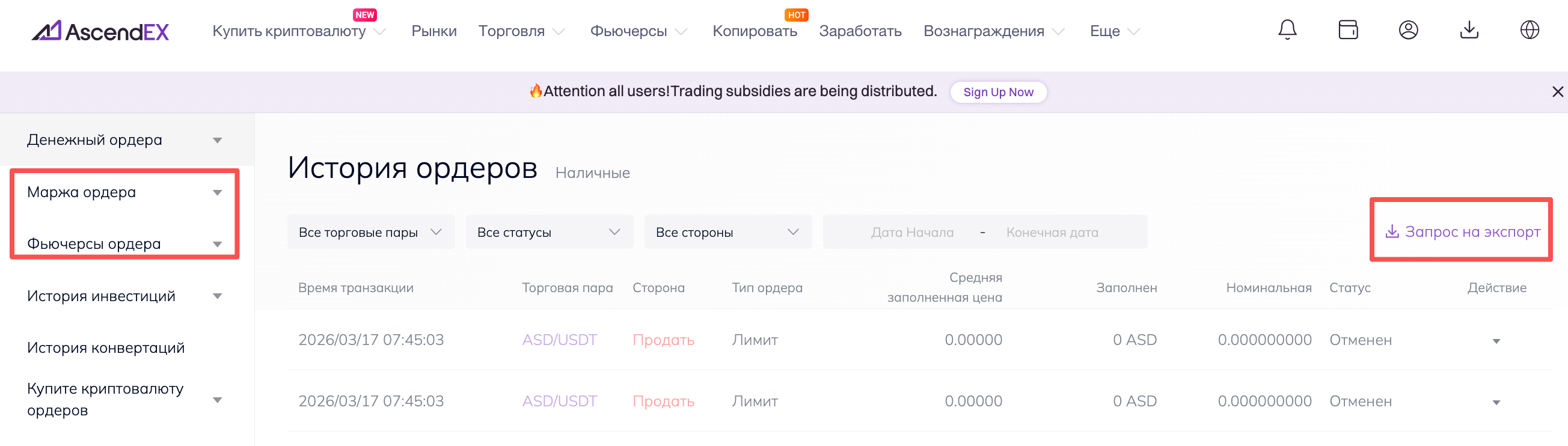The image size is (1568, 446).
Task: Open the first row's ASD/USDT pair link
Action: pos(559,340)
